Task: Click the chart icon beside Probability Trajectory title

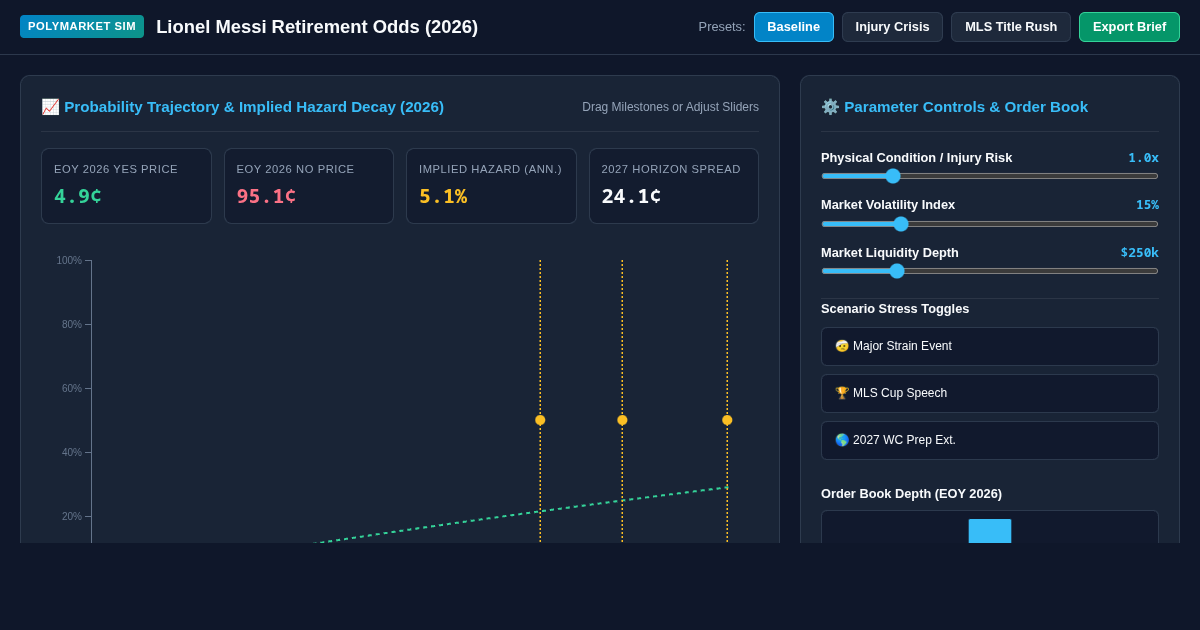Action: coord(50,107)
